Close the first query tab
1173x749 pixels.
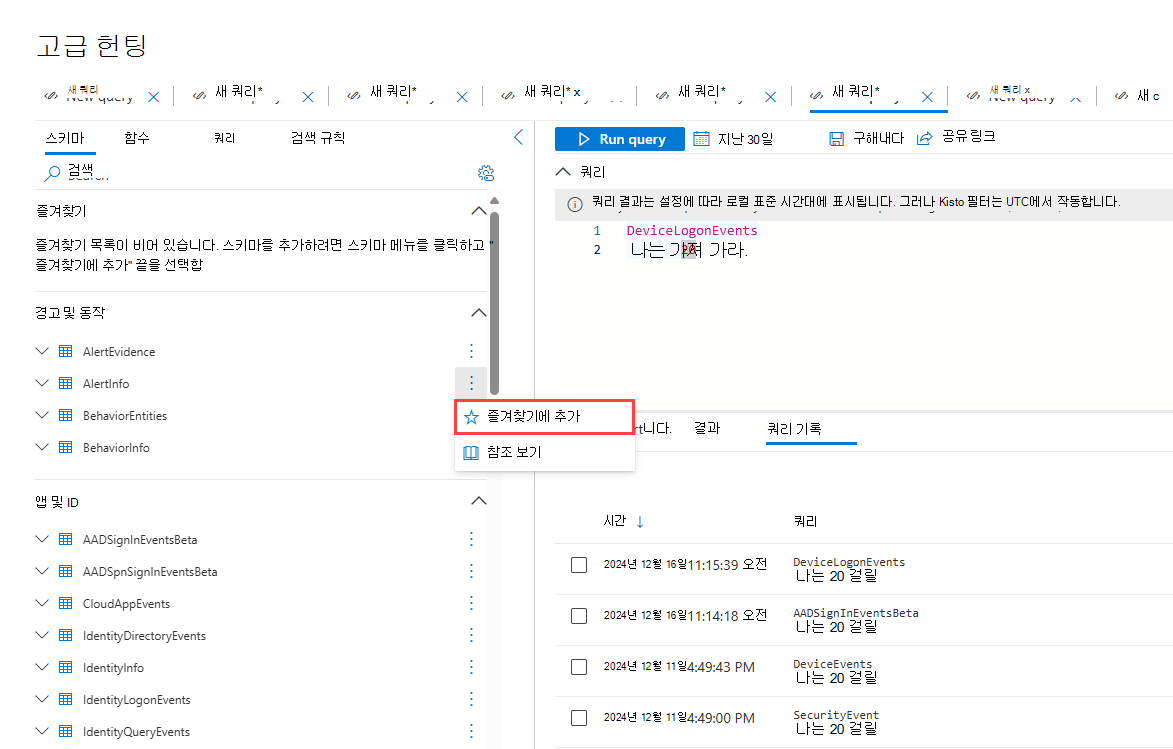pos(153,97)
